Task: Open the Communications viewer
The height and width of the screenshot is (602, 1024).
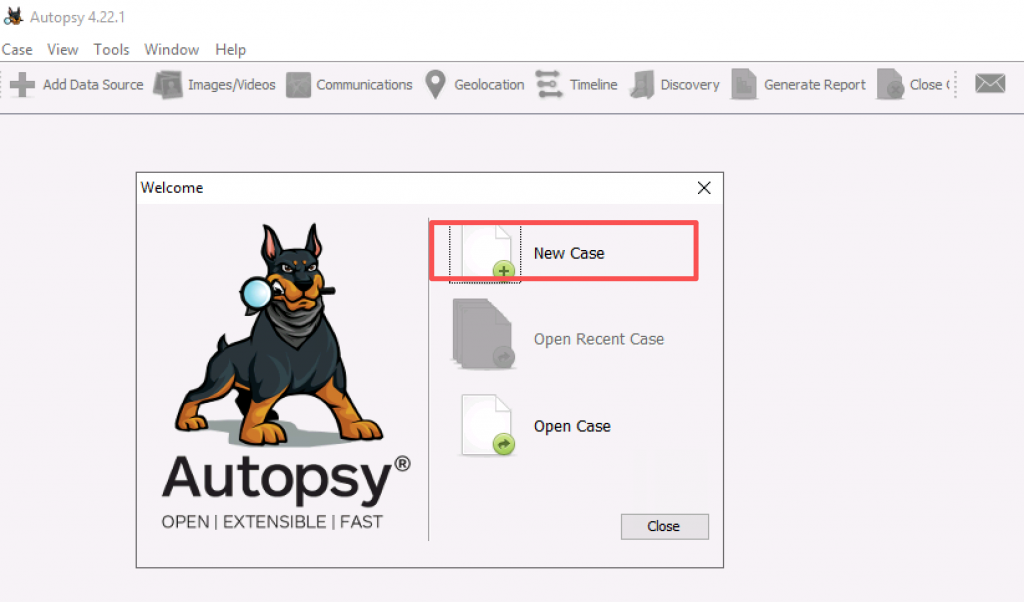Action: 349,85
